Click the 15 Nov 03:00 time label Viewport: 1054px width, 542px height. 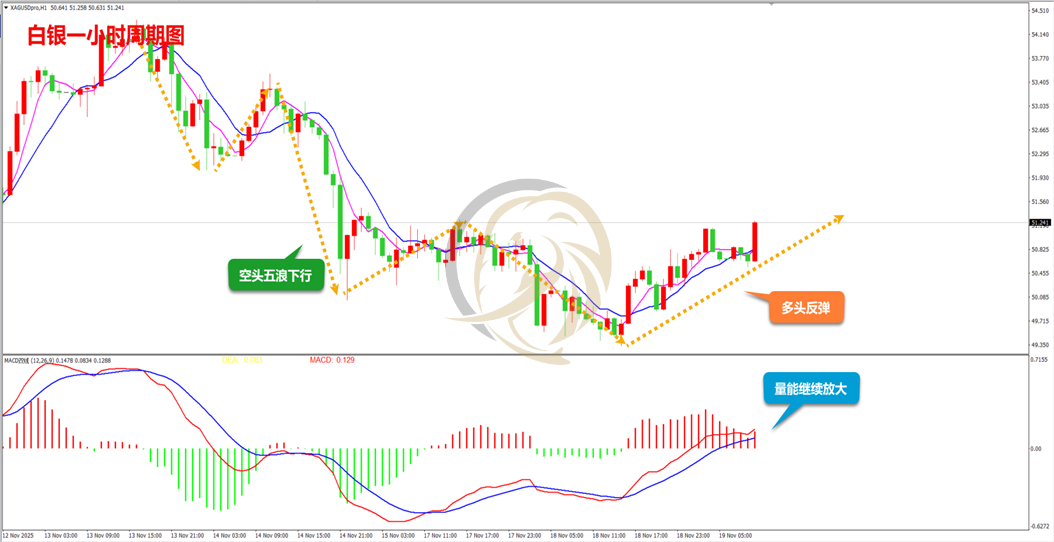pos(396,536)
